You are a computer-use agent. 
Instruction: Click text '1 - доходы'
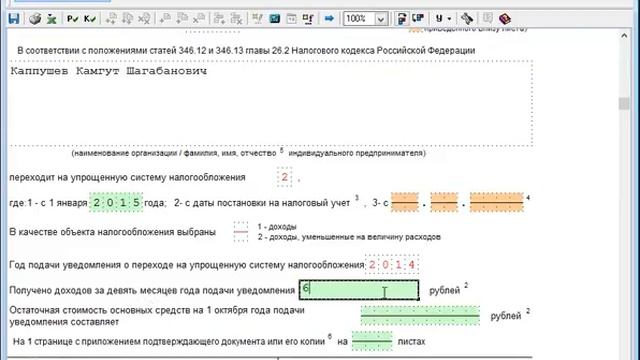tap(277, 227)
